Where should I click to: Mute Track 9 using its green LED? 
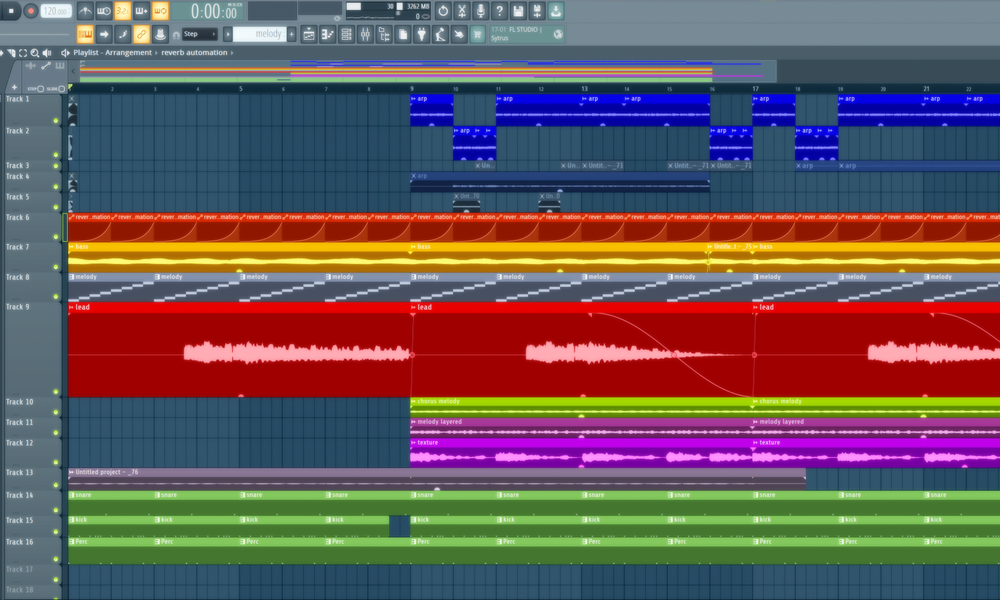point(57,393)
